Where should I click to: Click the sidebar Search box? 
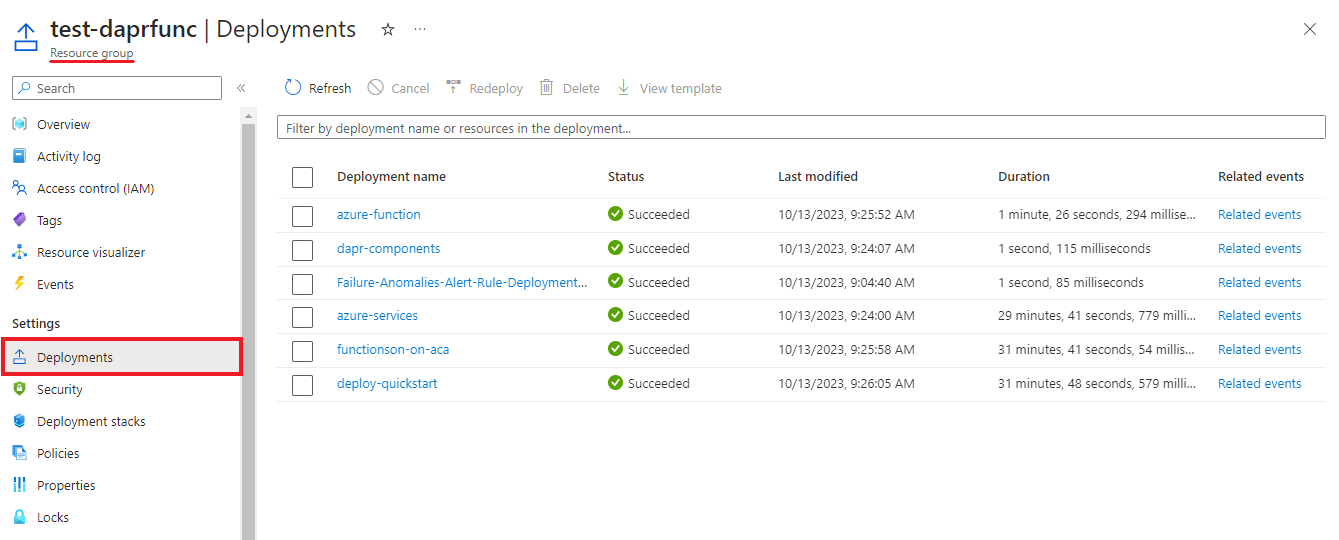pos(117,88)
